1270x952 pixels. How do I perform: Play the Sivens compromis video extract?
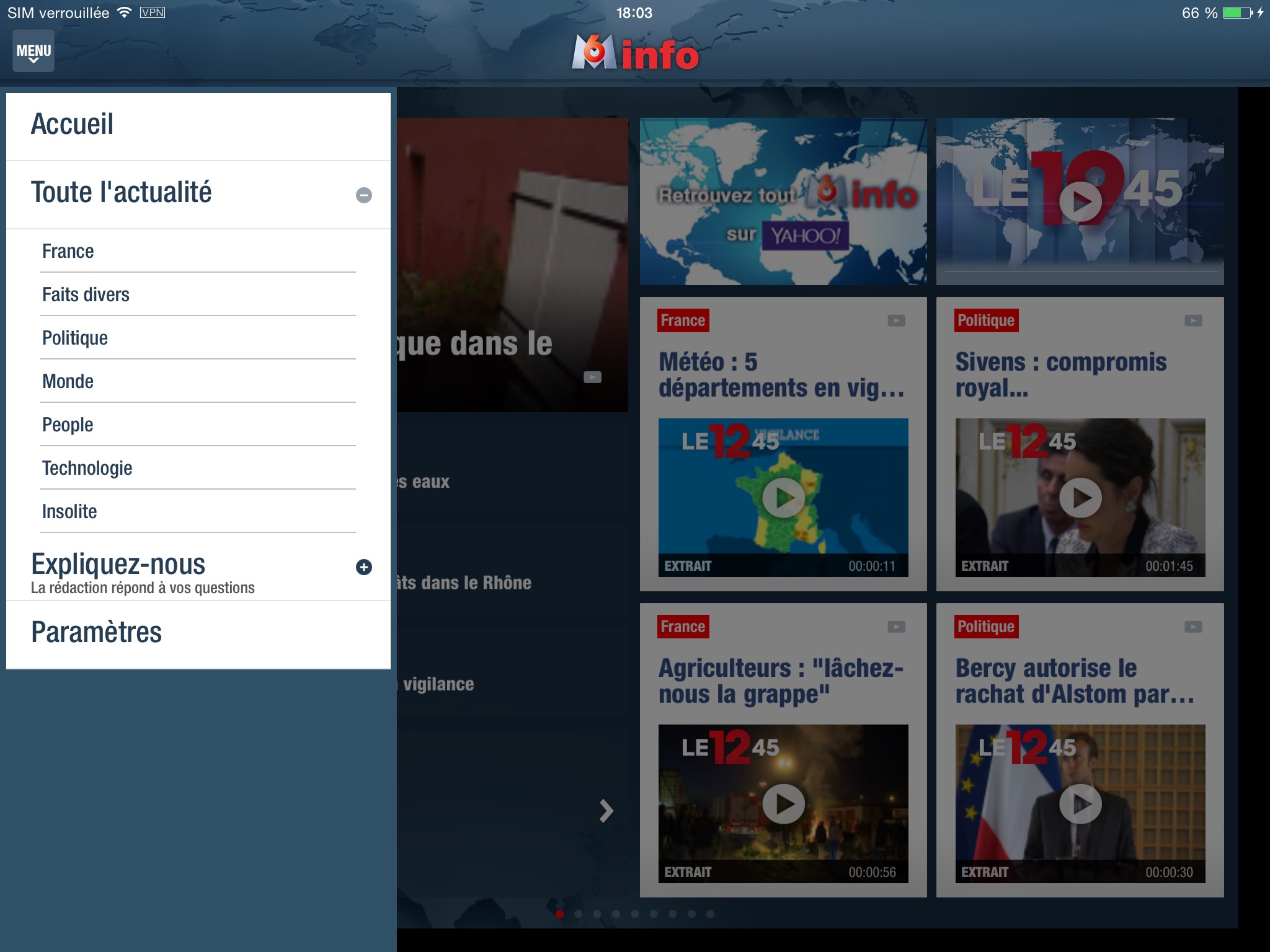click(1080, 498)
